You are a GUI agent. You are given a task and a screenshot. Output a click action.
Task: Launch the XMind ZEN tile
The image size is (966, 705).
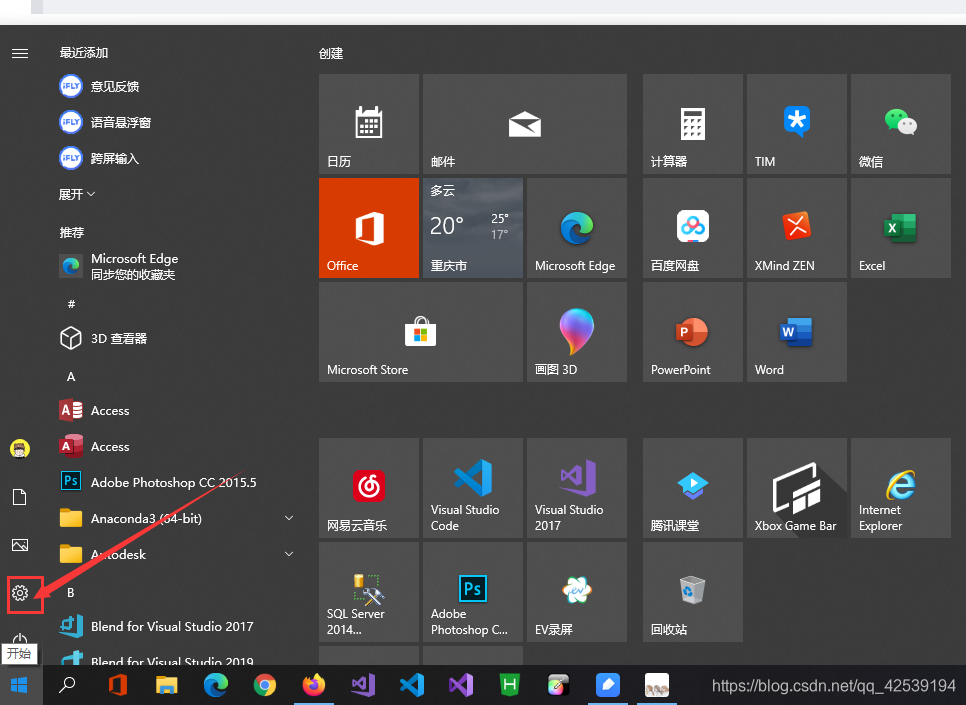coord(797,228)
